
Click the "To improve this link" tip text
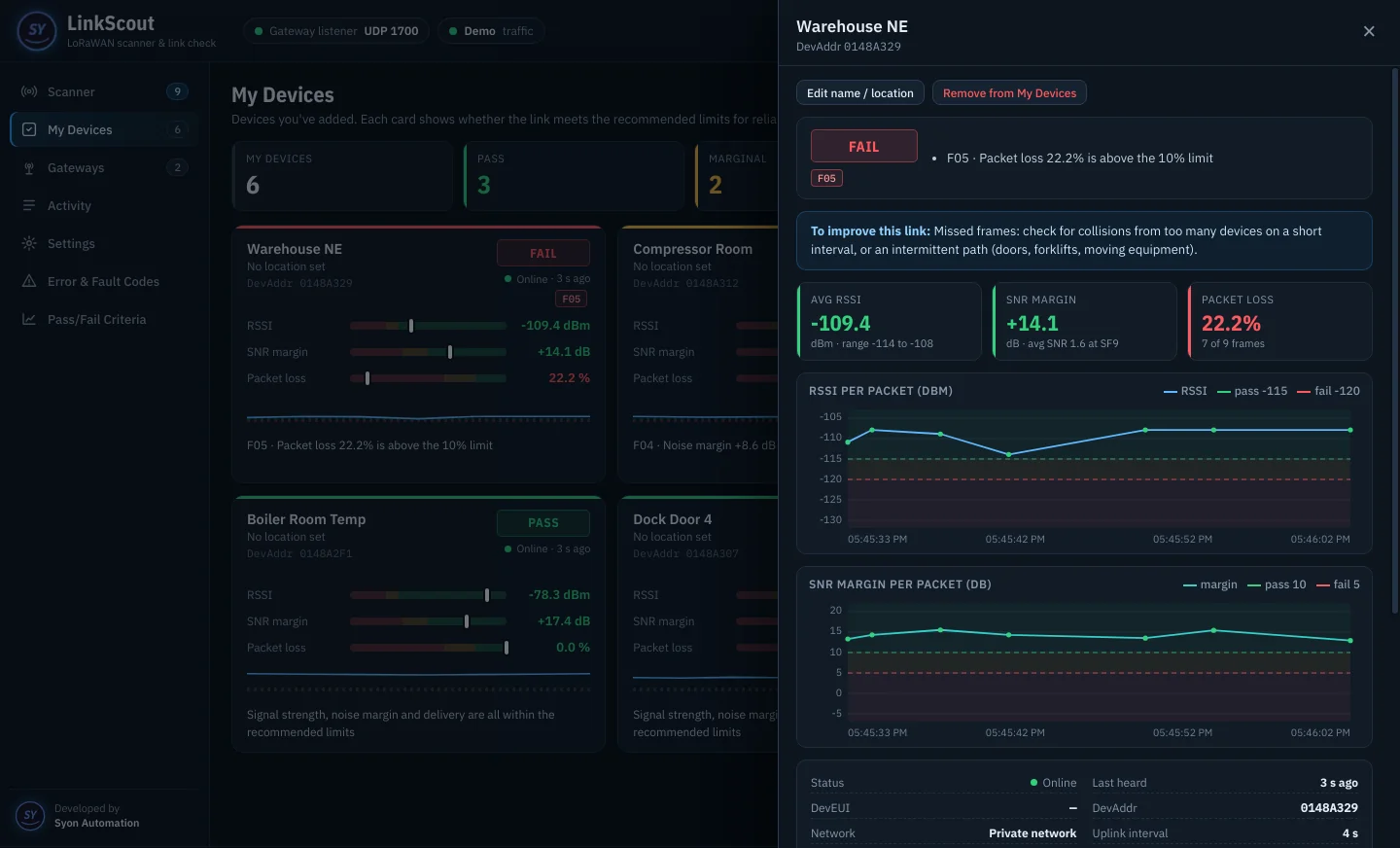1084,240
